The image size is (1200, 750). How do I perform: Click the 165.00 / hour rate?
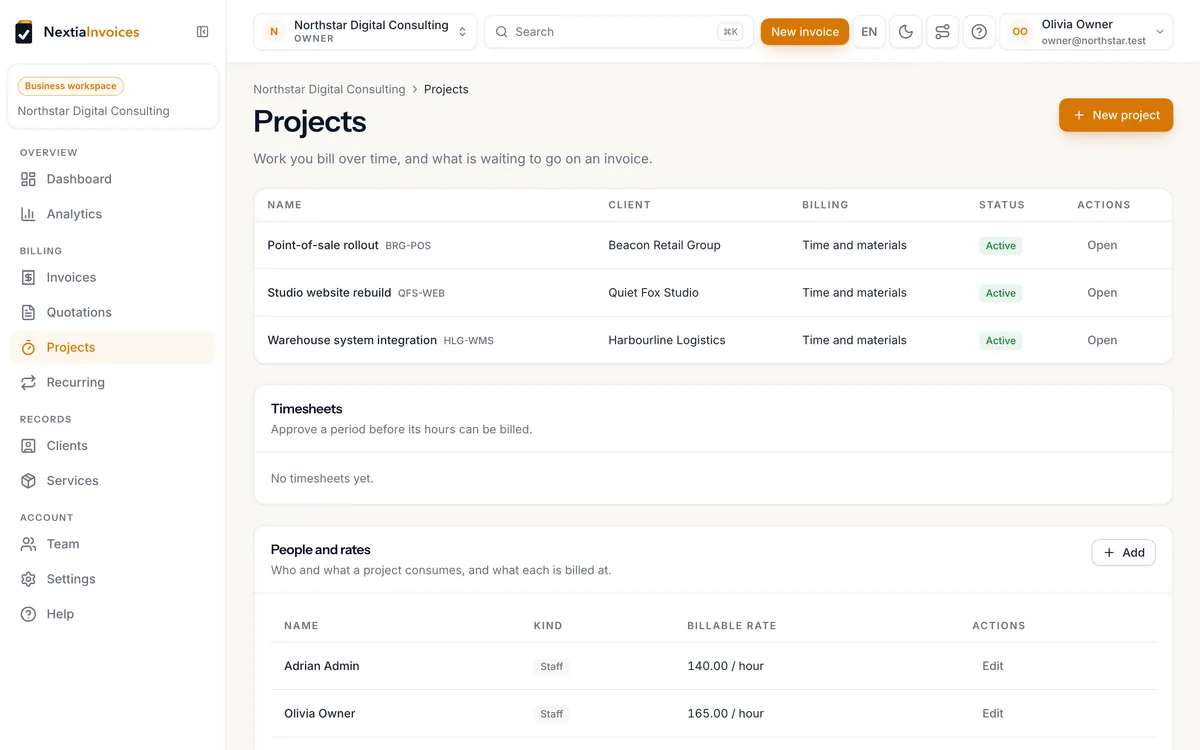click(x=725, y=714)
